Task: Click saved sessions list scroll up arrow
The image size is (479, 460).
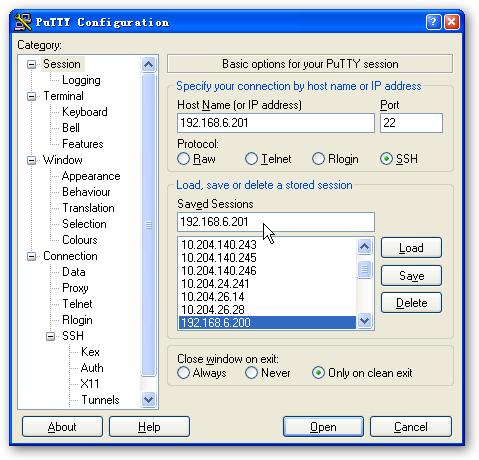Action: pyautogui.click(x=364, y=246)
